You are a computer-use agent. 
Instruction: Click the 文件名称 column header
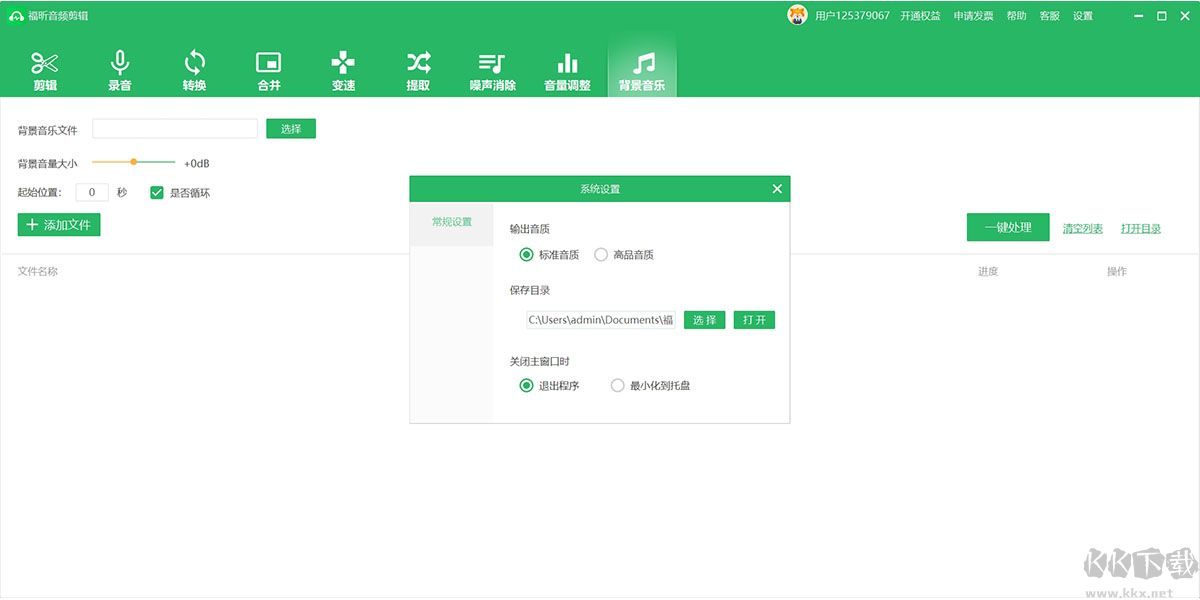(x=38, y=271)
